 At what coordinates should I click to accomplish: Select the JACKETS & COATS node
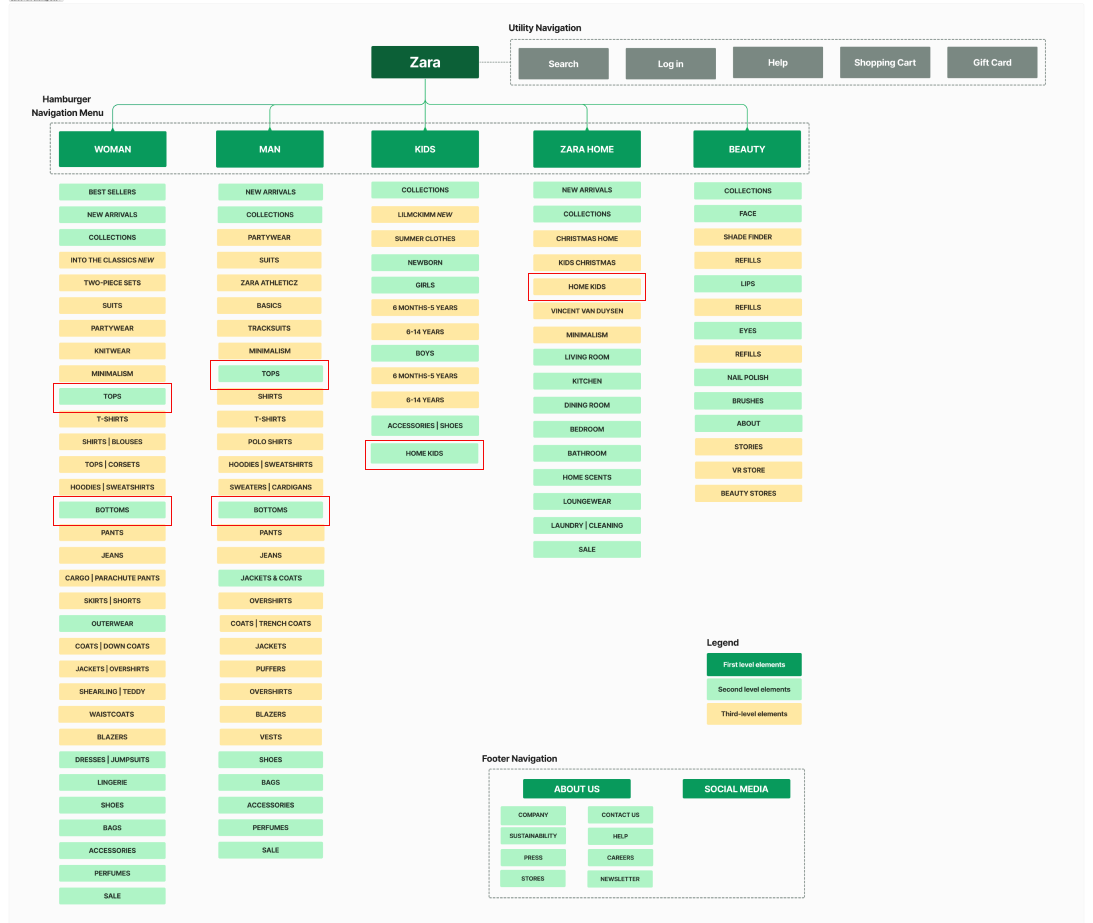(271, 578)
